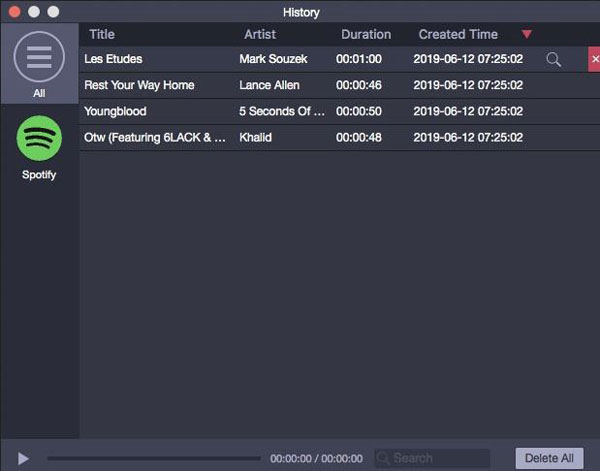
Task: Sort by Created Time column header
Action: [x=457, y=35]
